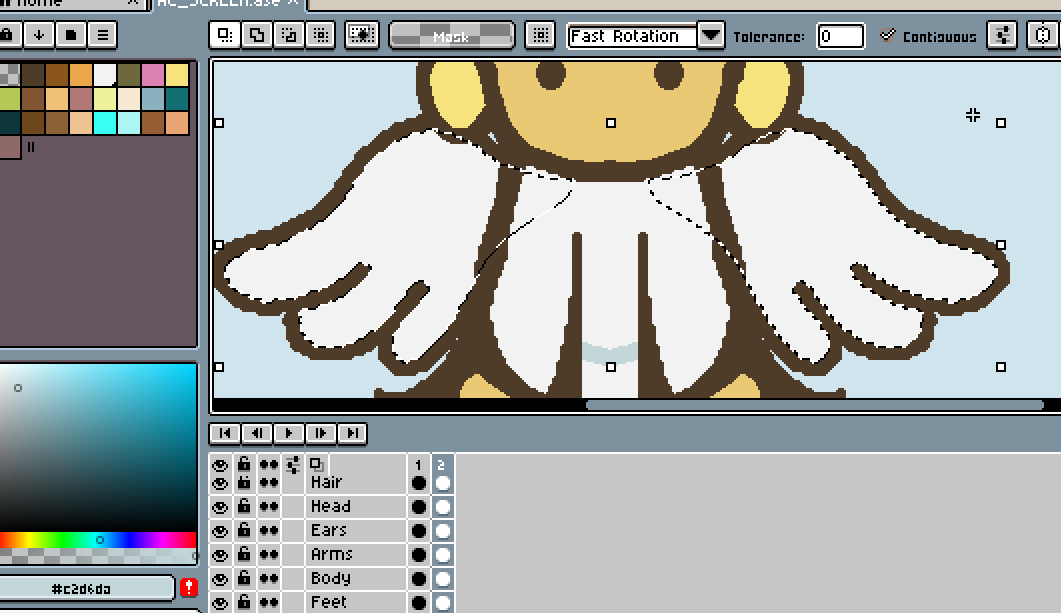Select Body layer cel in frame 2
1061x613 pixels.
pyautogui.click(x=443, y=579)
